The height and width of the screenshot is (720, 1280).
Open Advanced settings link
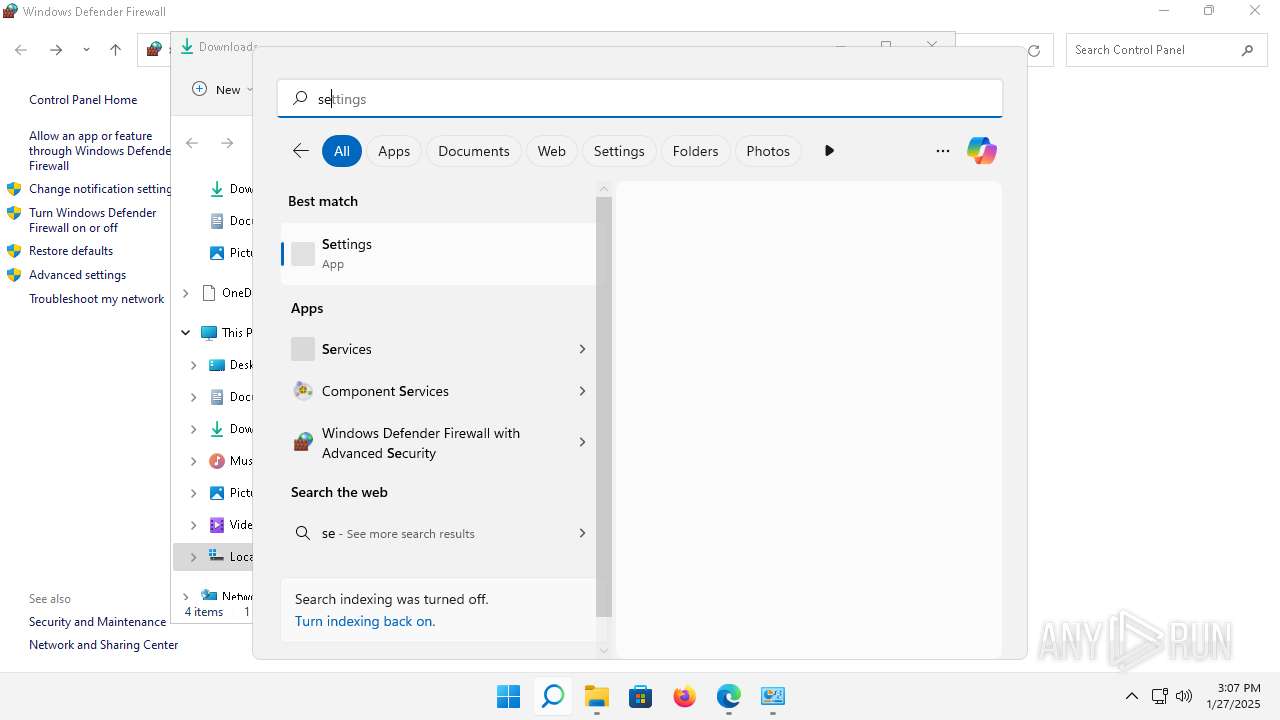(x=77, y=275)
